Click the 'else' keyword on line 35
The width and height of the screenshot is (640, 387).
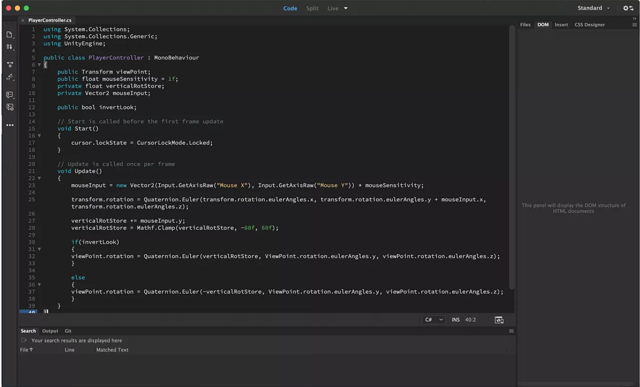(78, 278)
